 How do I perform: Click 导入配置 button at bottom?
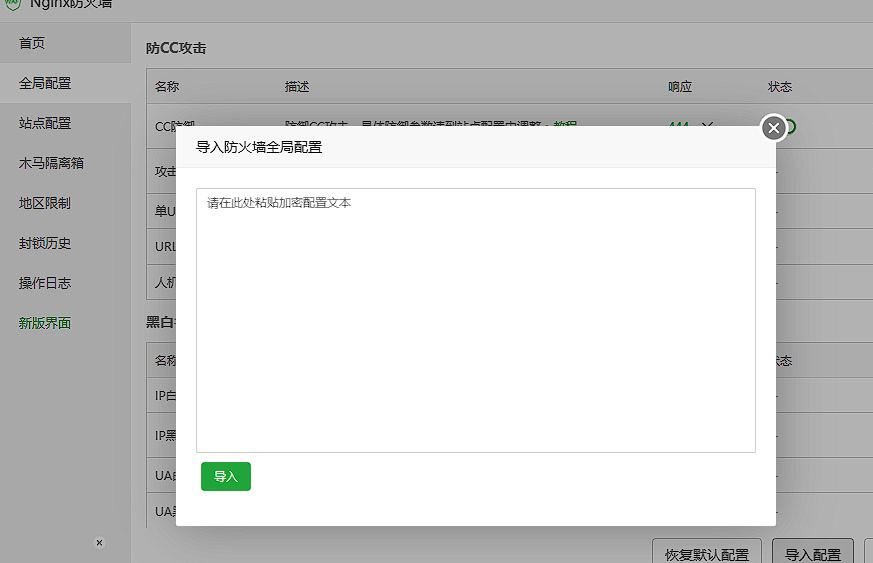(812, 553)
